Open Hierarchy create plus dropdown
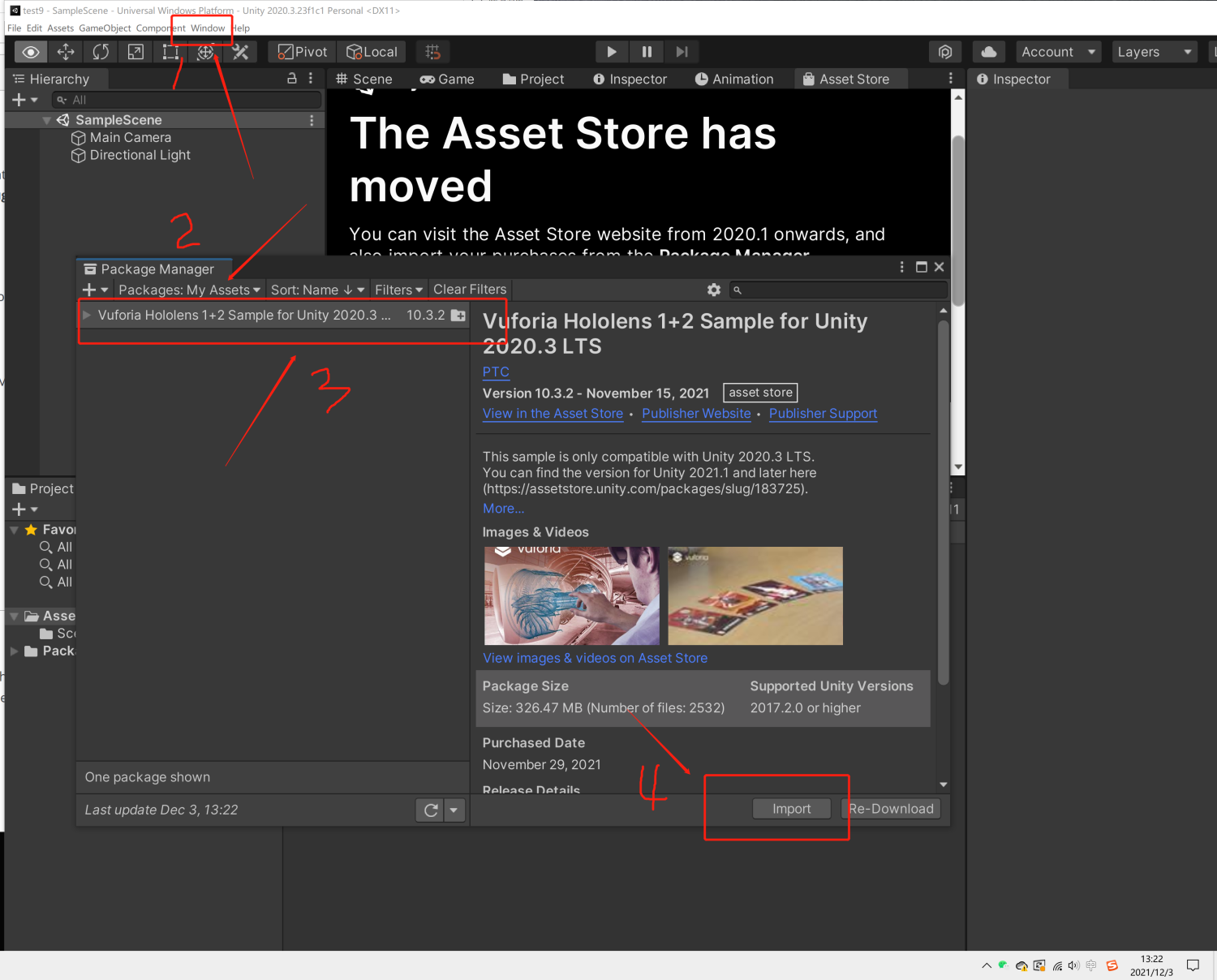Viewport: 1217px width, 980px height. [x=25, y=100]
